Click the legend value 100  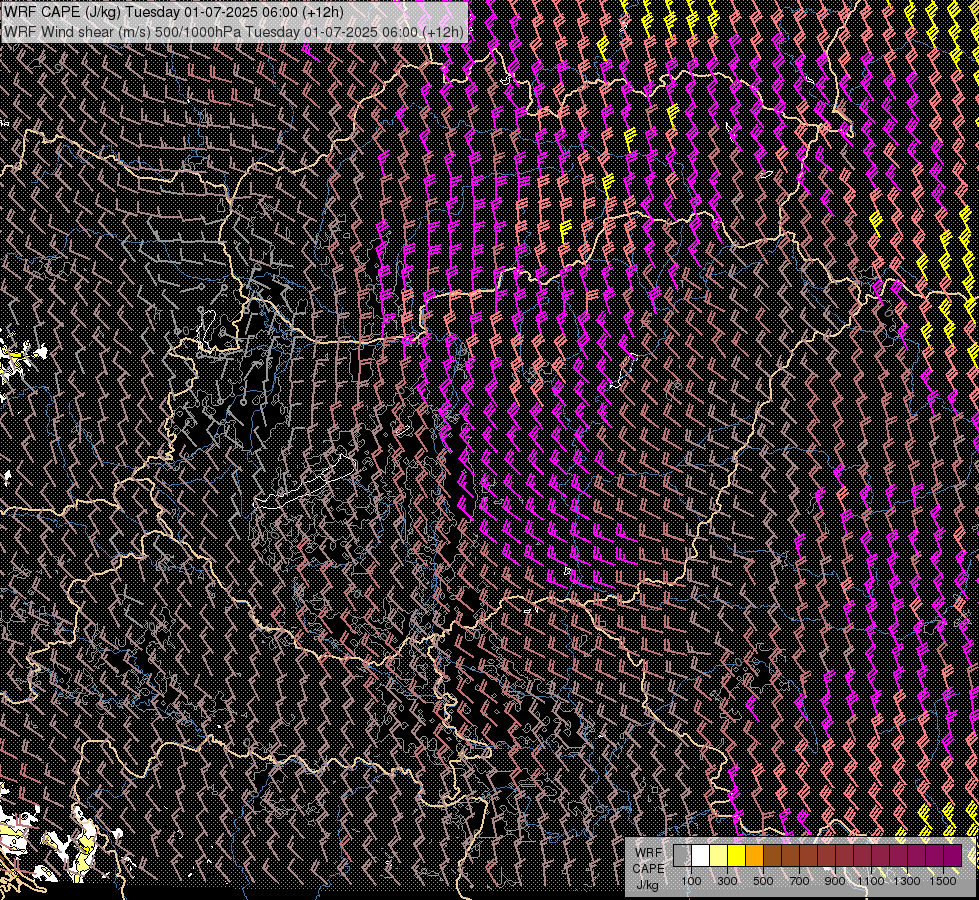691,881
